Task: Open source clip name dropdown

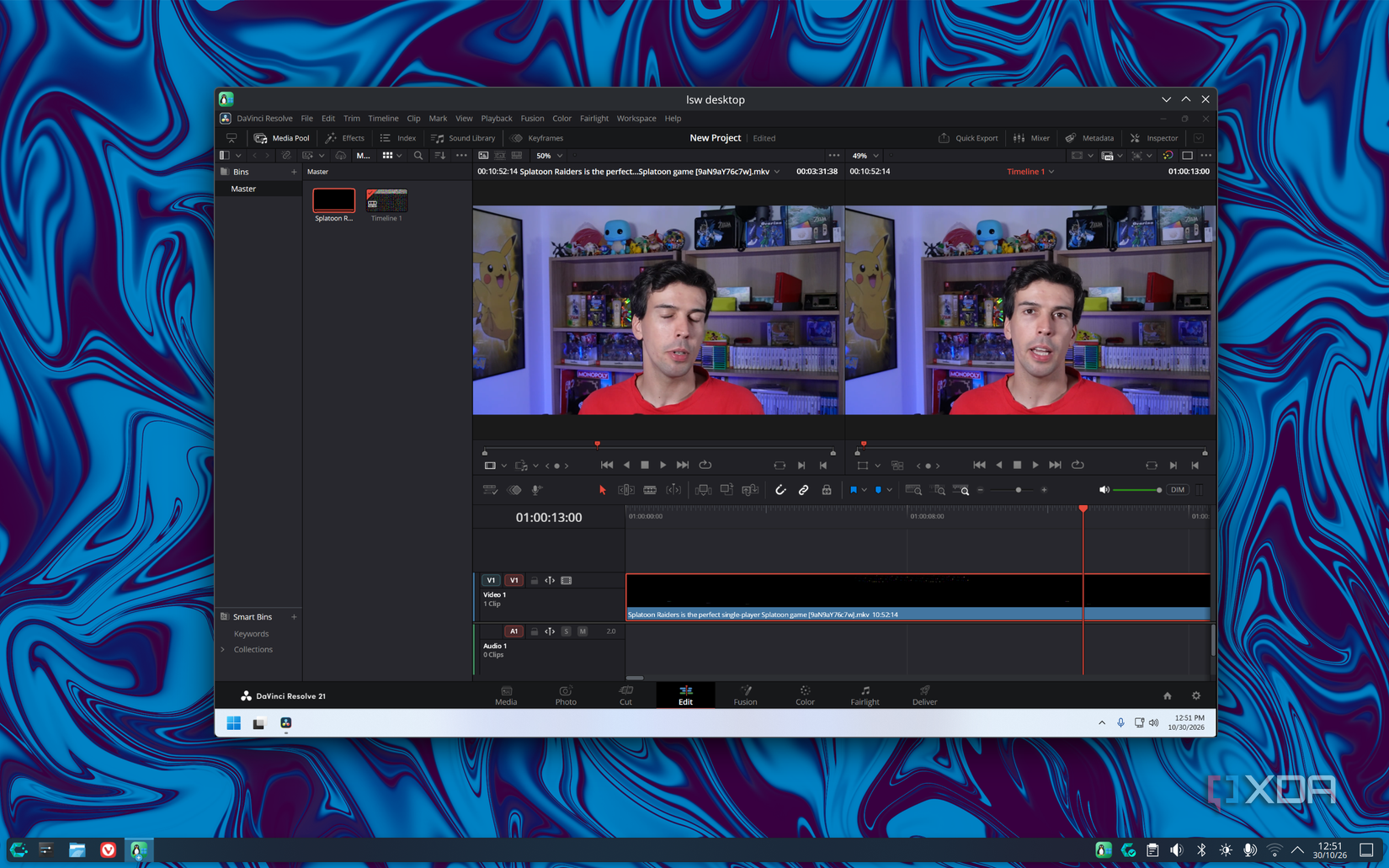Action: coord(777,172)
